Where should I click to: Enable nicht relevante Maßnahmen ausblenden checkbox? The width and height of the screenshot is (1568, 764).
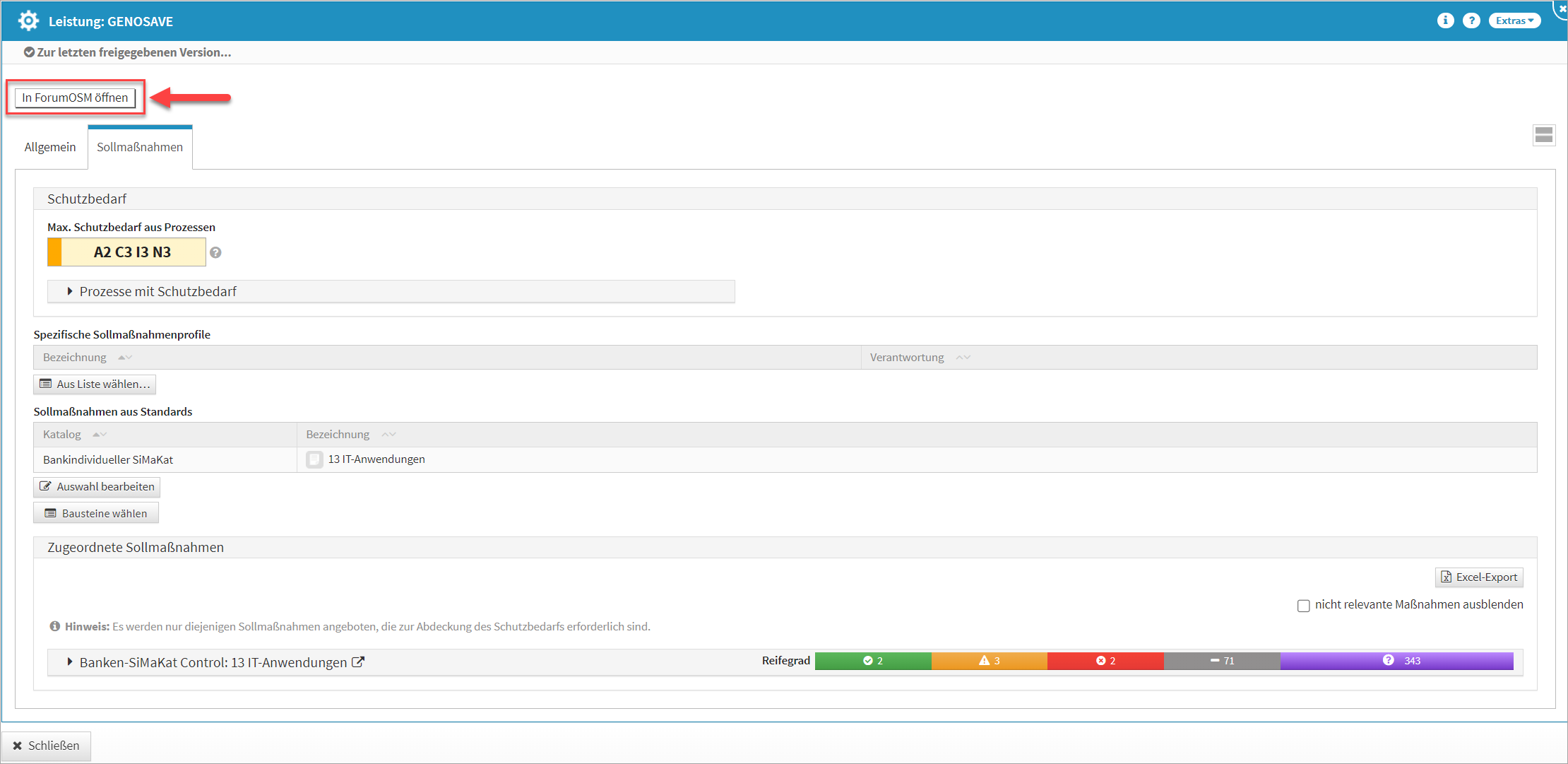click(x=1303, y=606)
